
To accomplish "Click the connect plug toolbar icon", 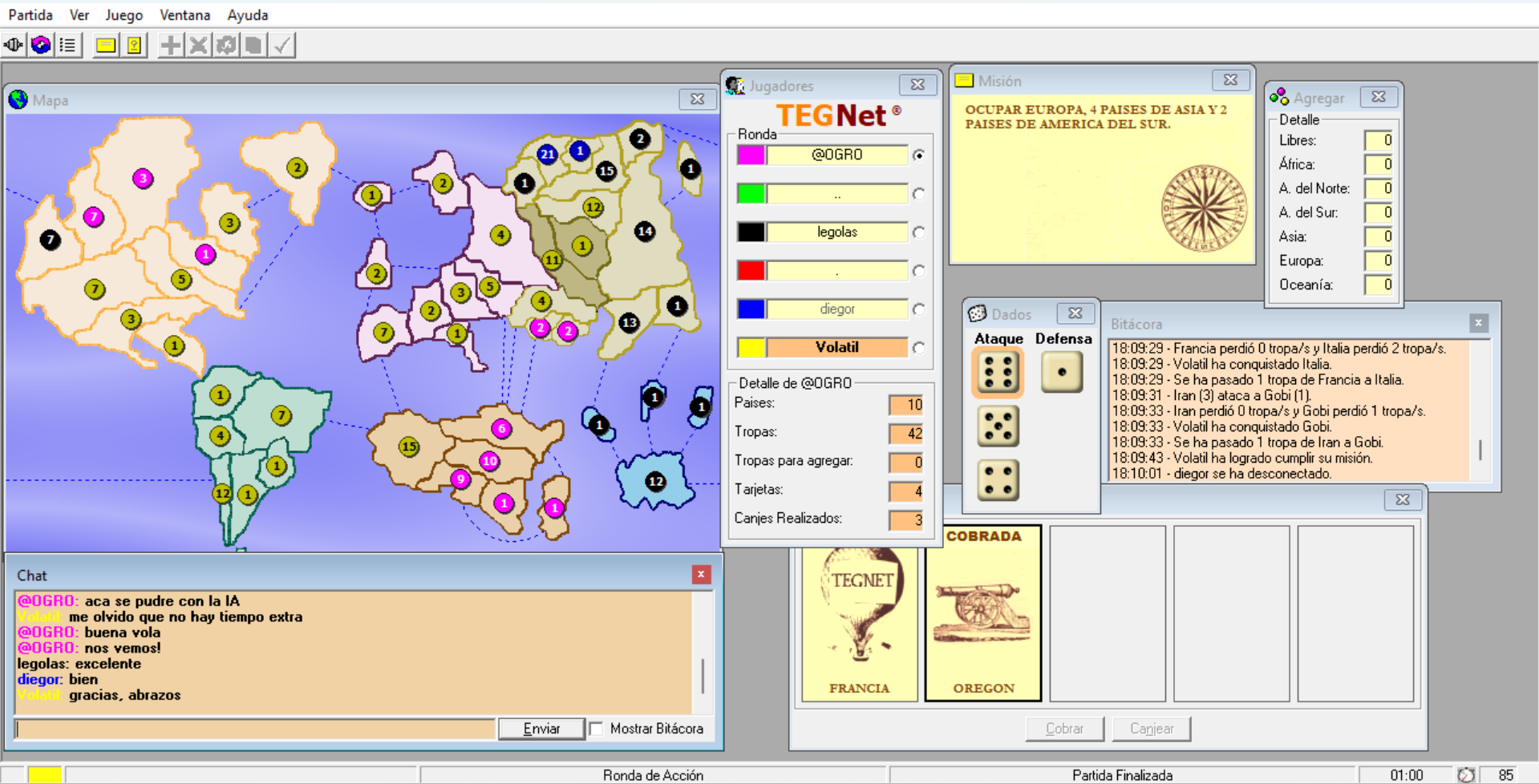I will tap(14, 45).
